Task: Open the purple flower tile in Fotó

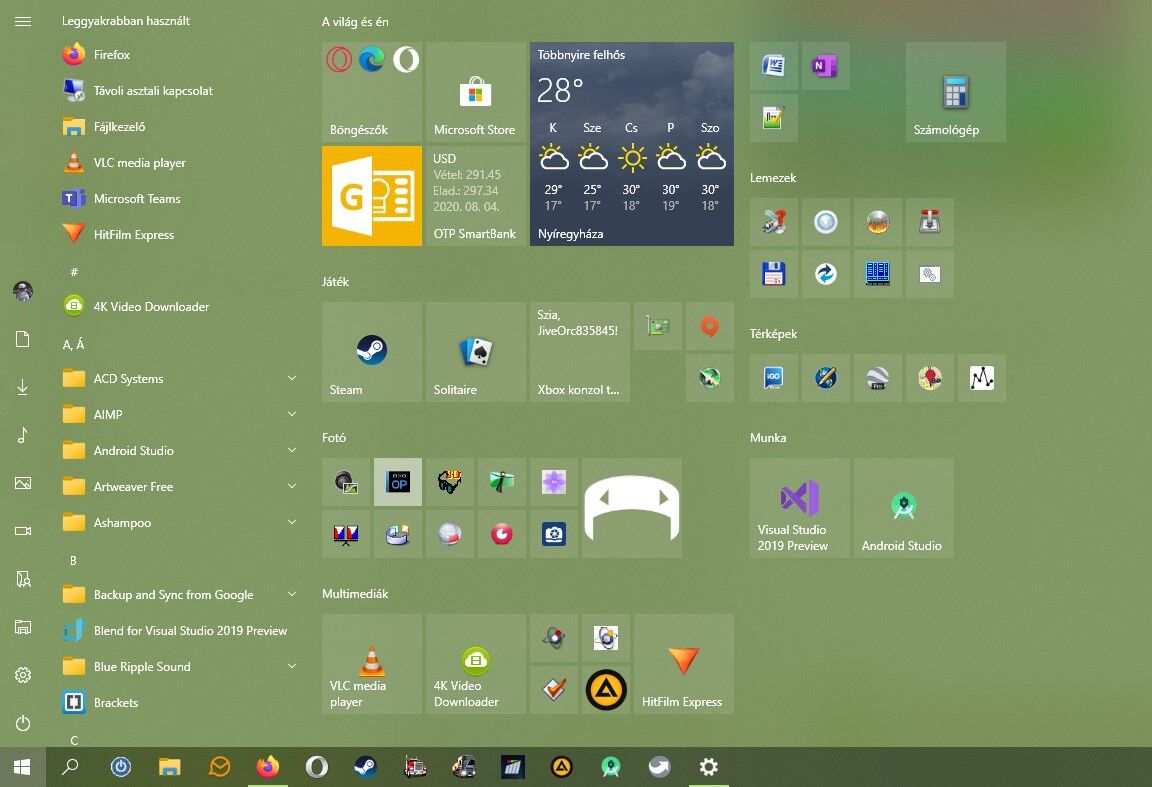Action: pyautogui.click(x=554, y=482)
